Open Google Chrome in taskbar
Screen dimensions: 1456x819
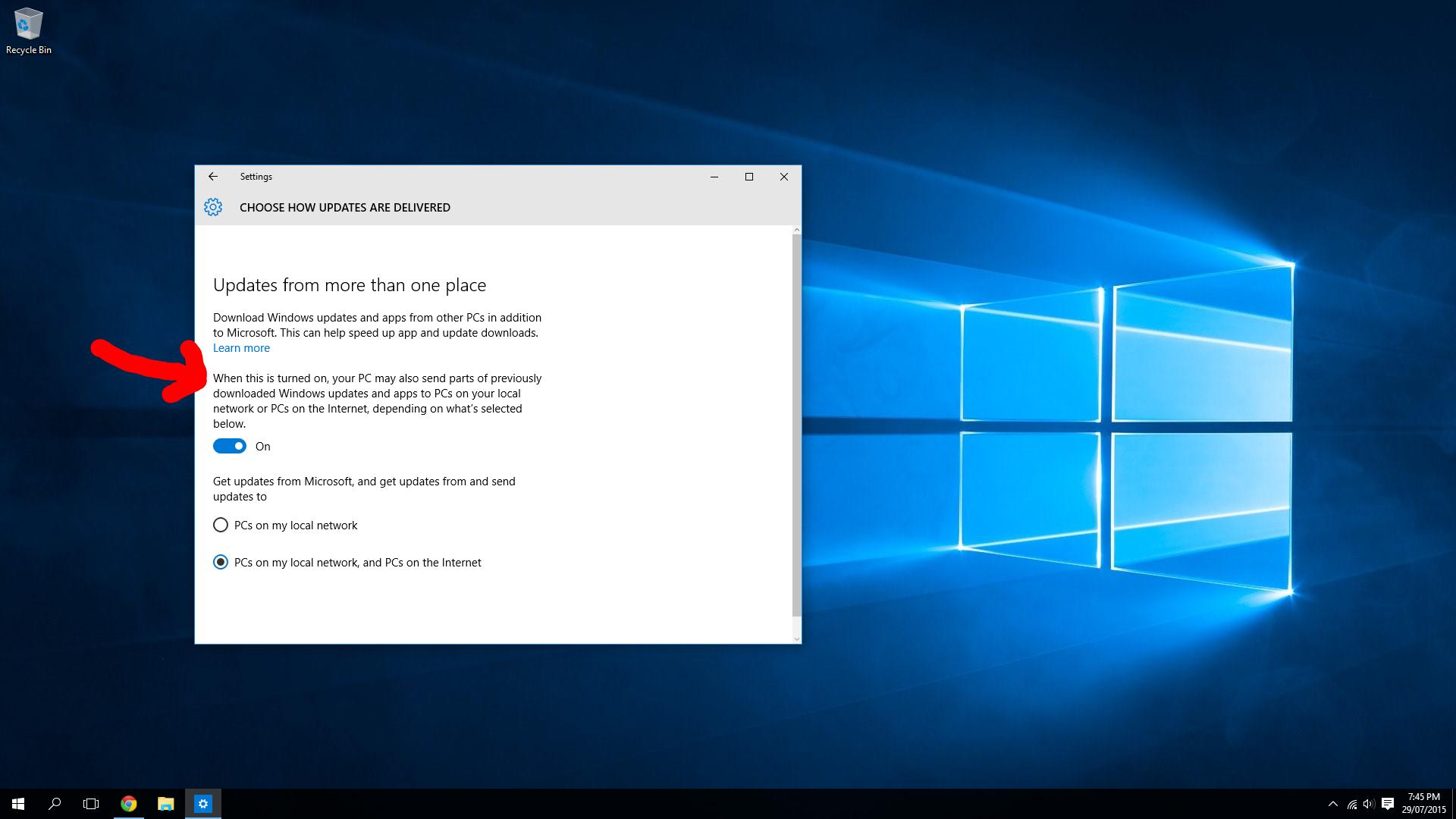(128, 803)
